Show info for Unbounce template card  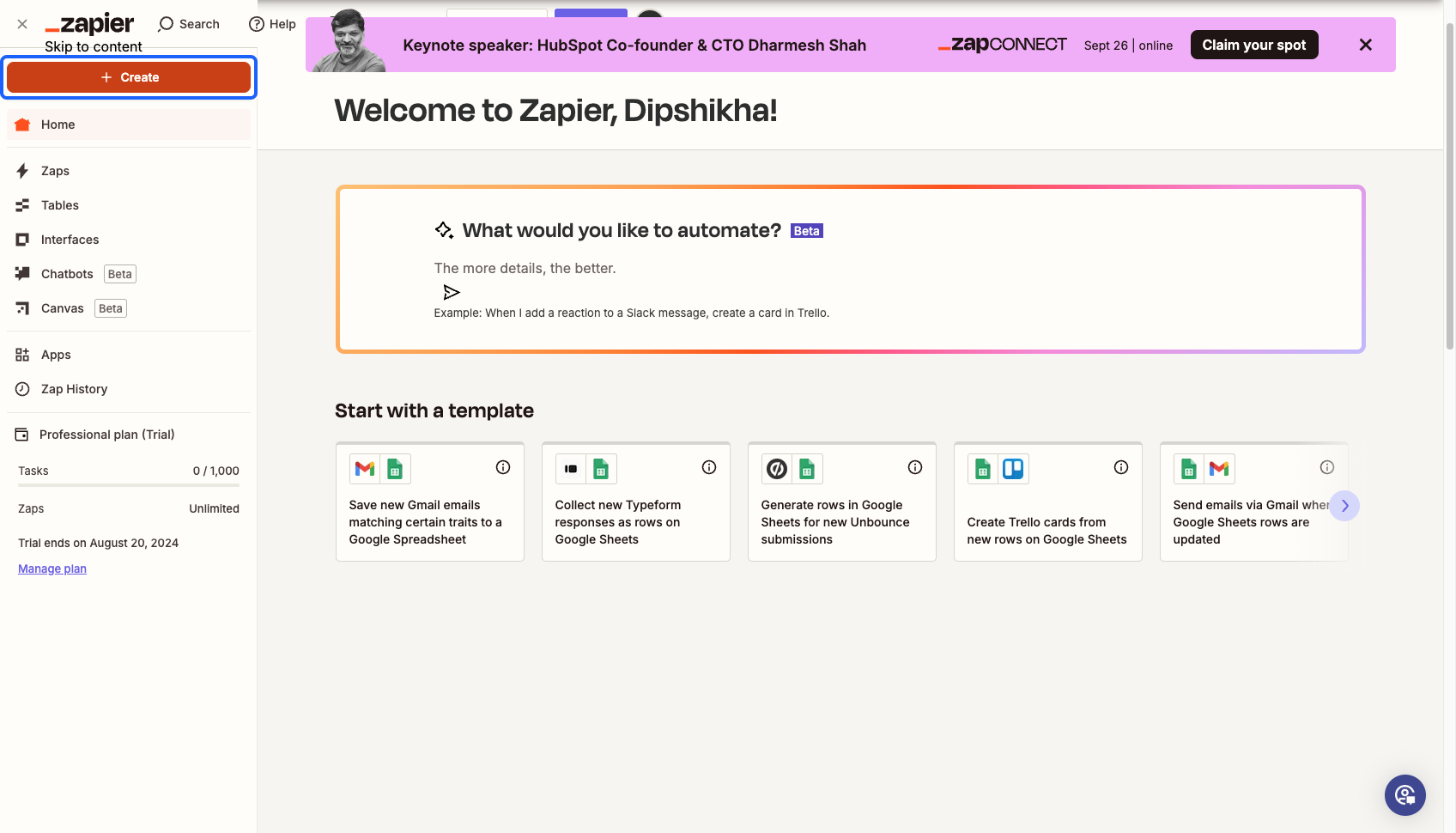915,467
